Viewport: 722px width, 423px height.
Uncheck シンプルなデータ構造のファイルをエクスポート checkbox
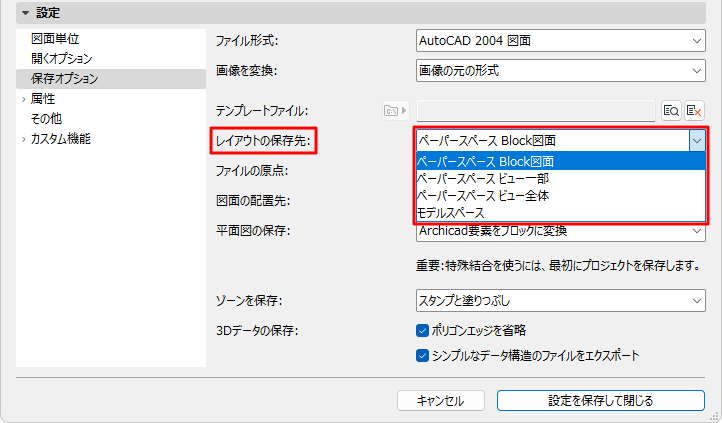click(x=422, y=355)
